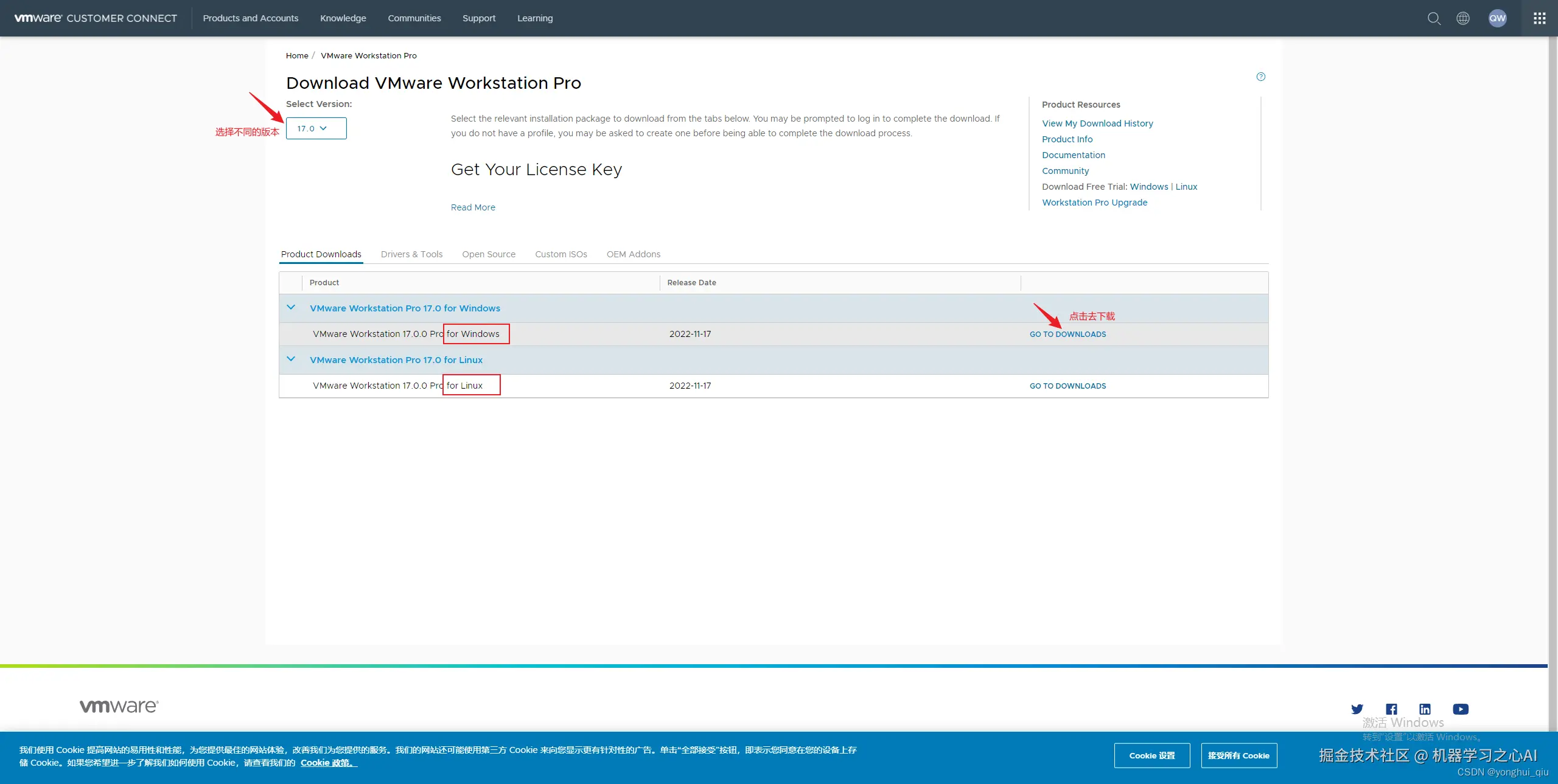This screenshot has height=784, width=1558.
Task: Click the accept all Cookie button
Action: (1238, 755)
